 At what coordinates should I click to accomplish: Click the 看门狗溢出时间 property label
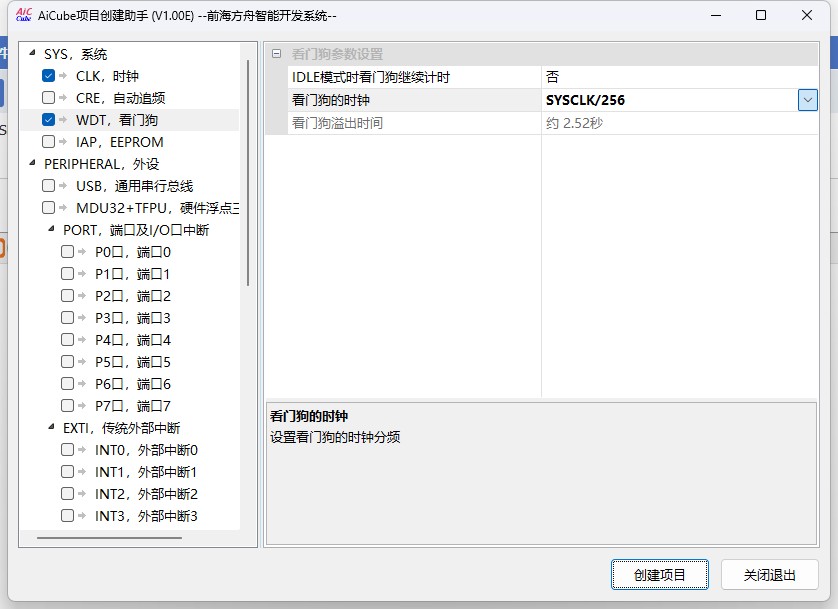coord(337,123)
